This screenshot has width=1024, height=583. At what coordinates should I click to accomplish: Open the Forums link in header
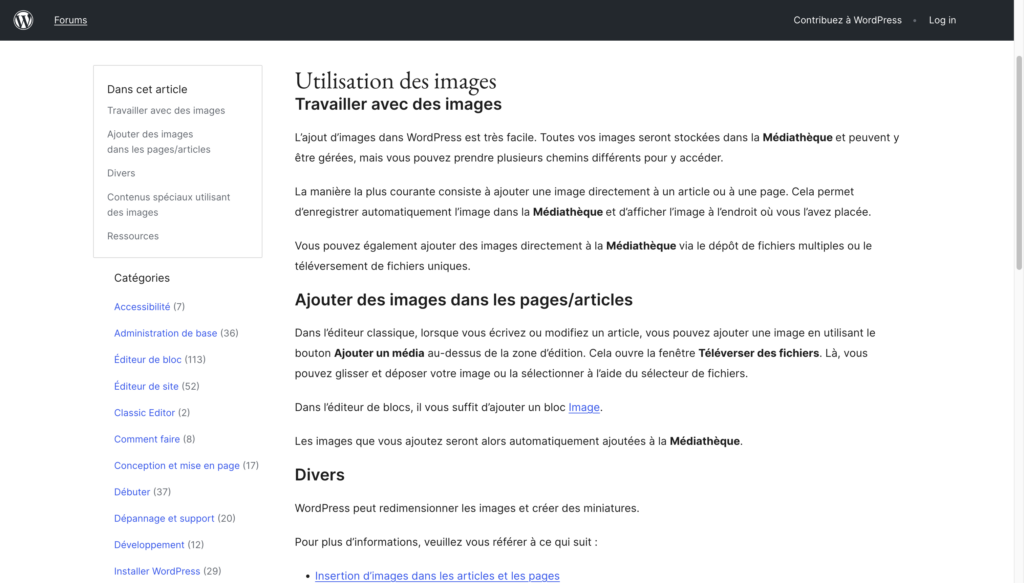tap(71, 20)
